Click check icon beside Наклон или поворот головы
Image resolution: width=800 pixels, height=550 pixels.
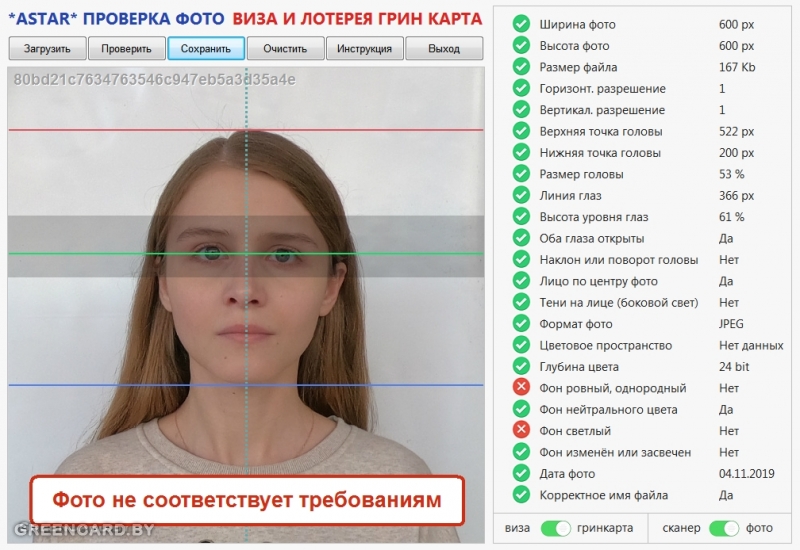tap(521, 260)
